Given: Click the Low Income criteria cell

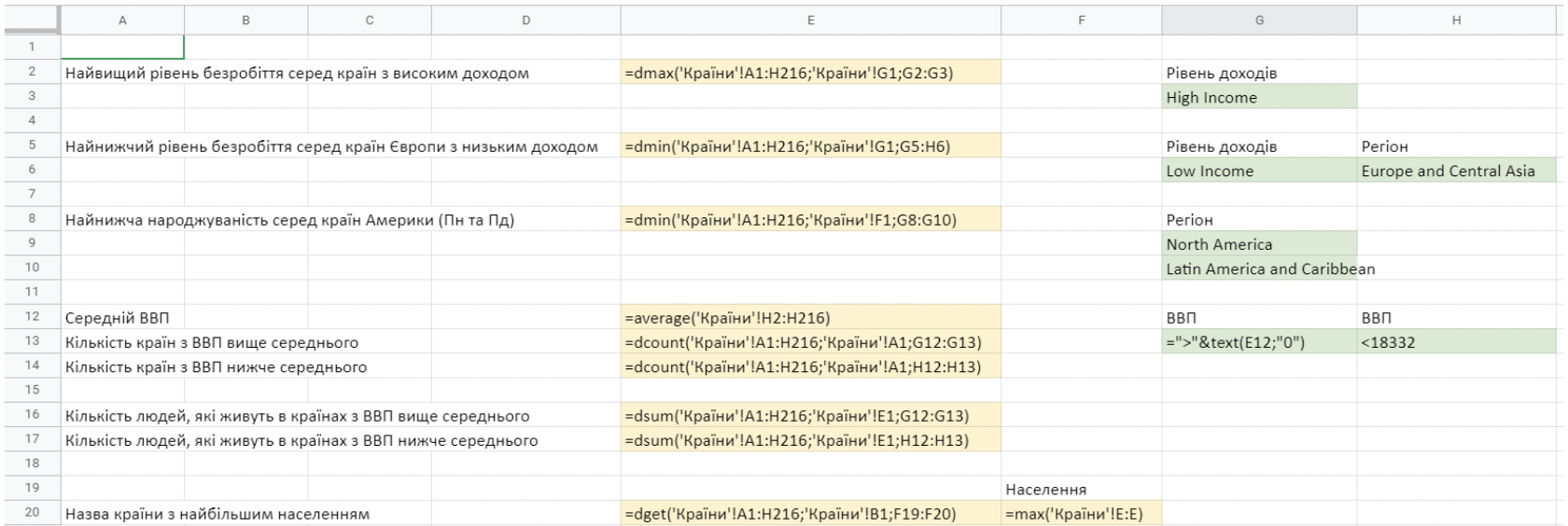Looking at the screenshot, I should click(x=1259, y=171).
